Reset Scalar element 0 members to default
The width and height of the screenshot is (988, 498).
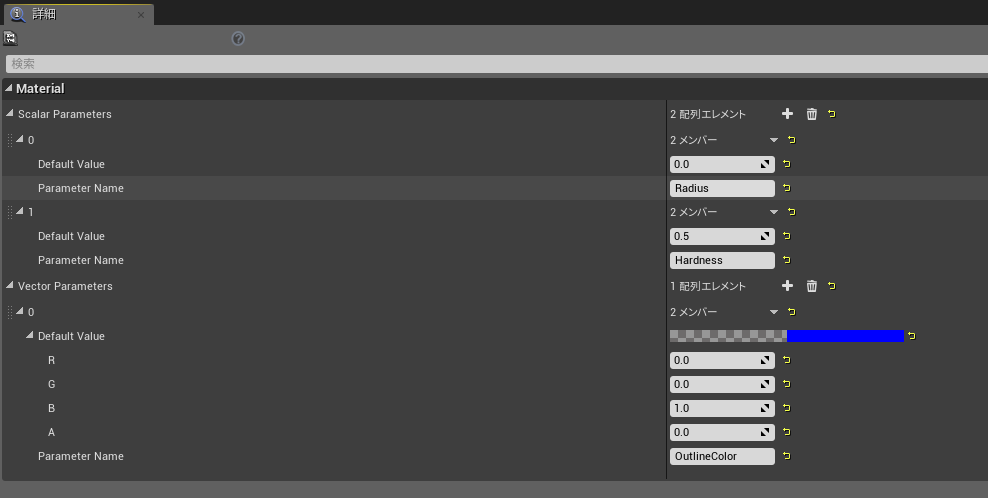tap(792, 140)
